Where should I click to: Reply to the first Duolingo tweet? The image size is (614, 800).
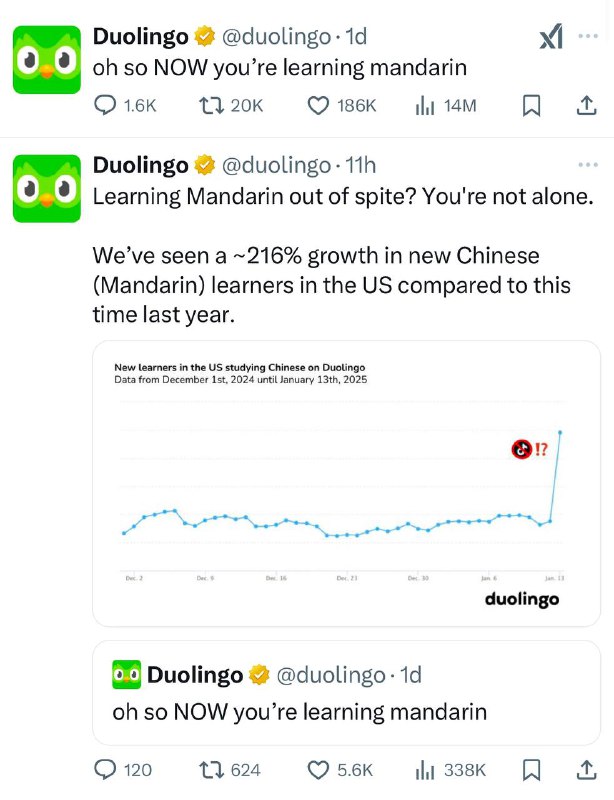coord(105,105)
